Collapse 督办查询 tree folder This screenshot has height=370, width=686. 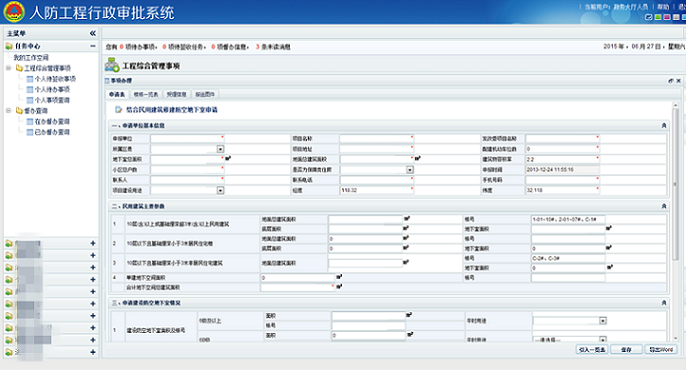8,111
